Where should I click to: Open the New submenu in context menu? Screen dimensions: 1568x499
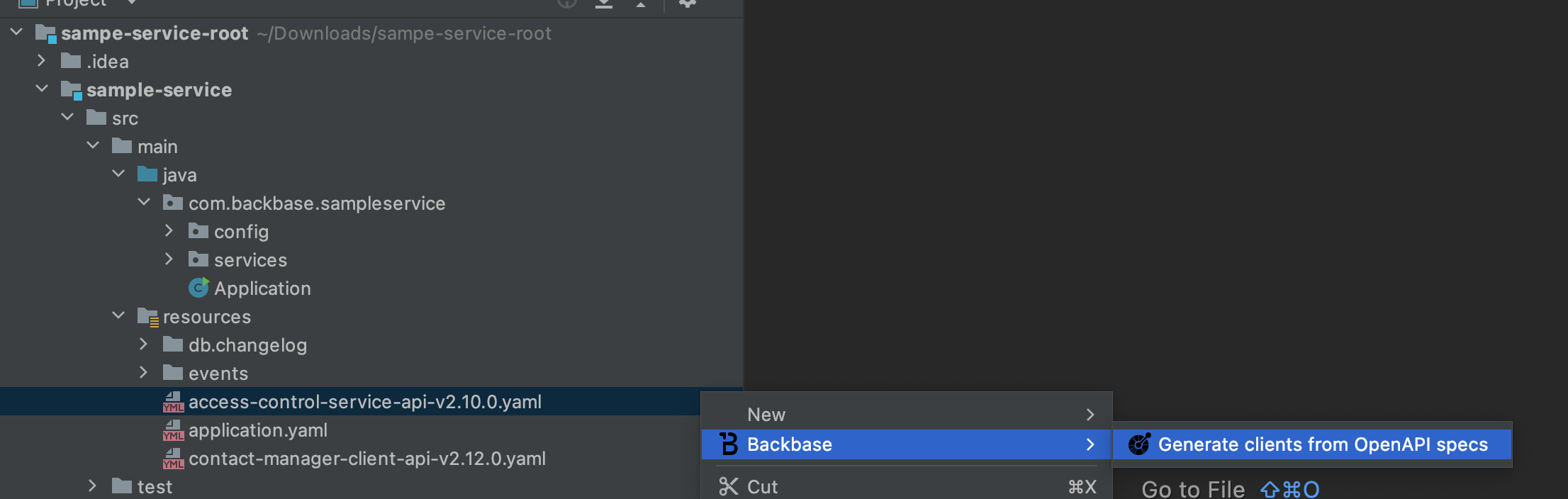[907, 414]
